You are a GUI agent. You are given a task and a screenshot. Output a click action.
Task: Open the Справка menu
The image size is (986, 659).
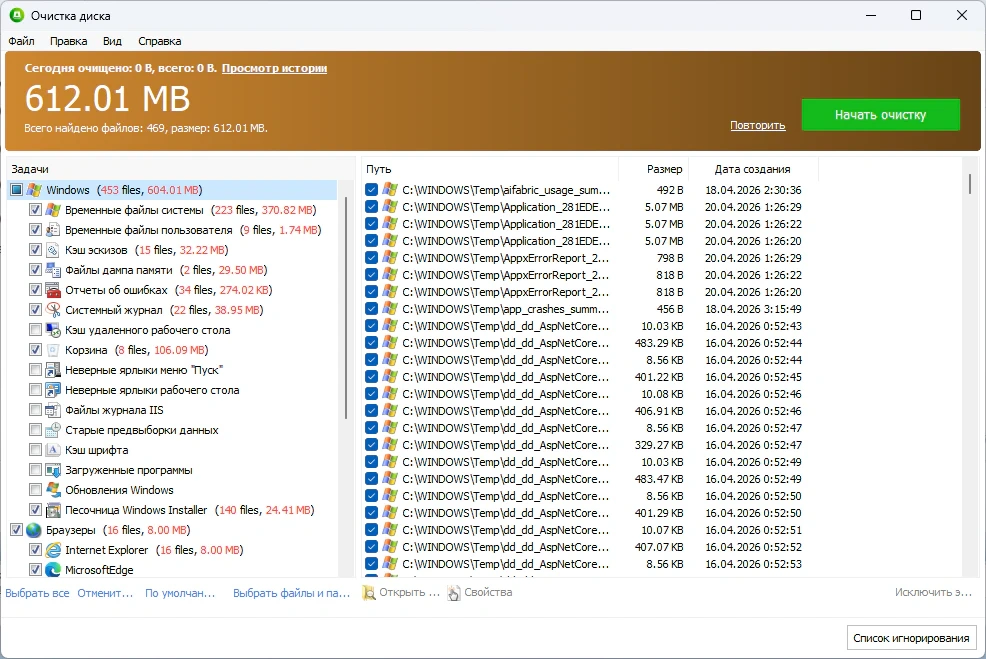coord(159,41)
